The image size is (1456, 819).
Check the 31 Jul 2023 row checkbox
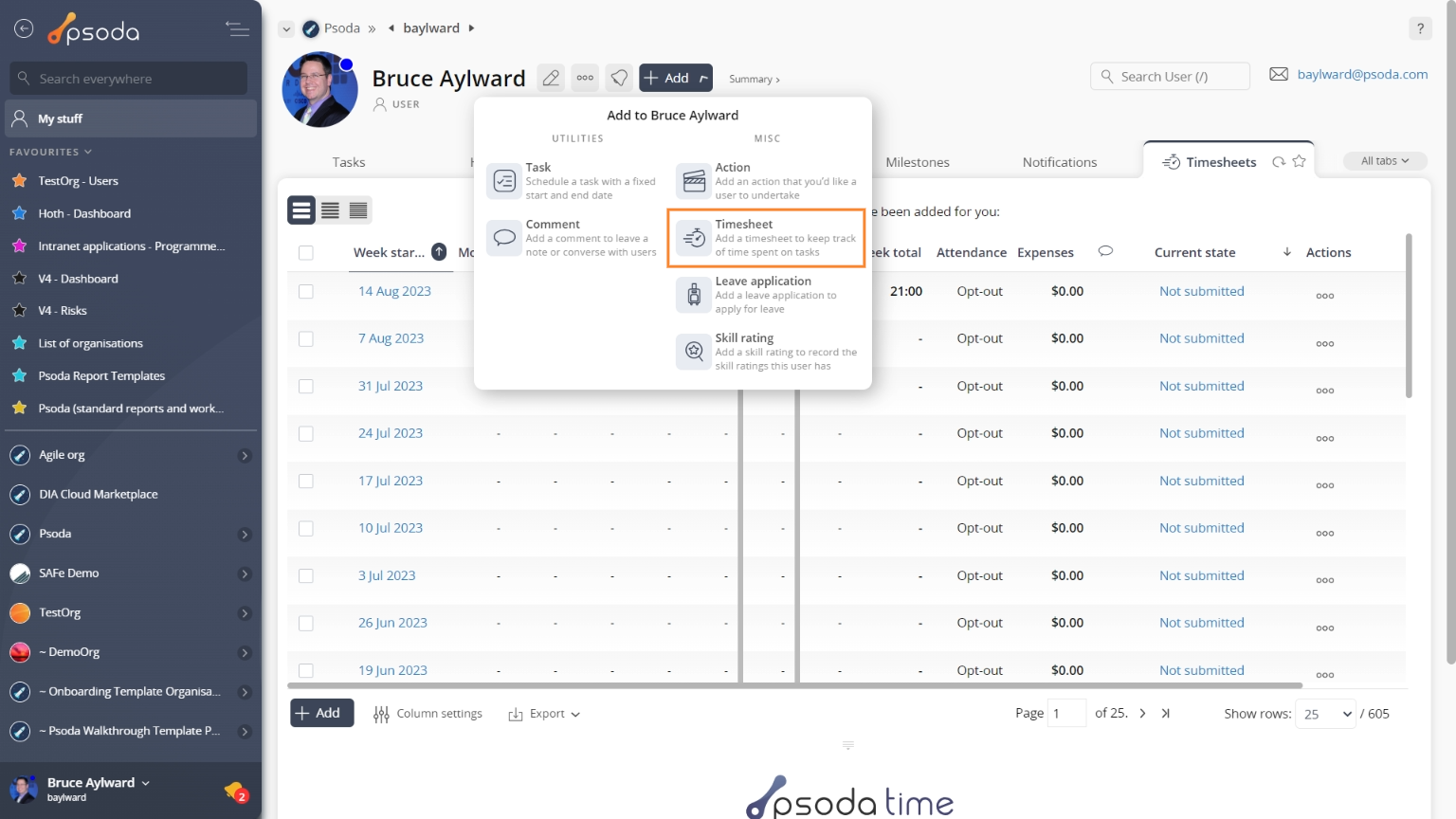305,386
